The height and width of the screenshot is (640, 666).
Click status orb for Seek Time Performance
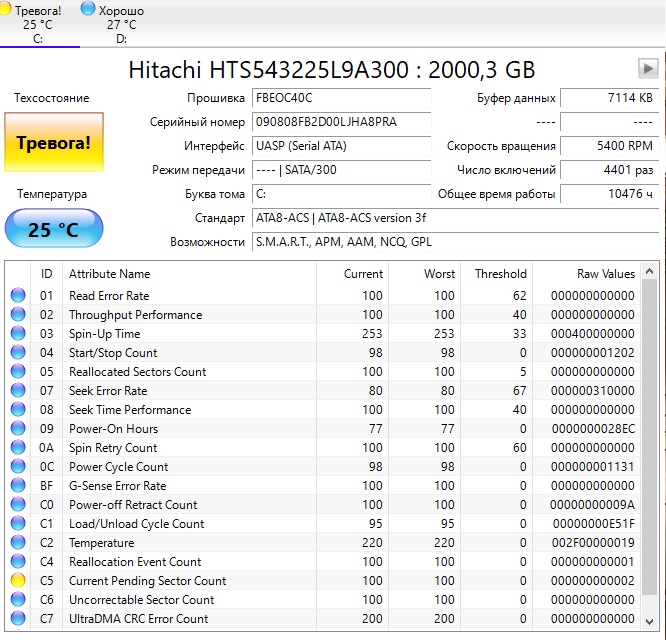click(x=18, y=409)
